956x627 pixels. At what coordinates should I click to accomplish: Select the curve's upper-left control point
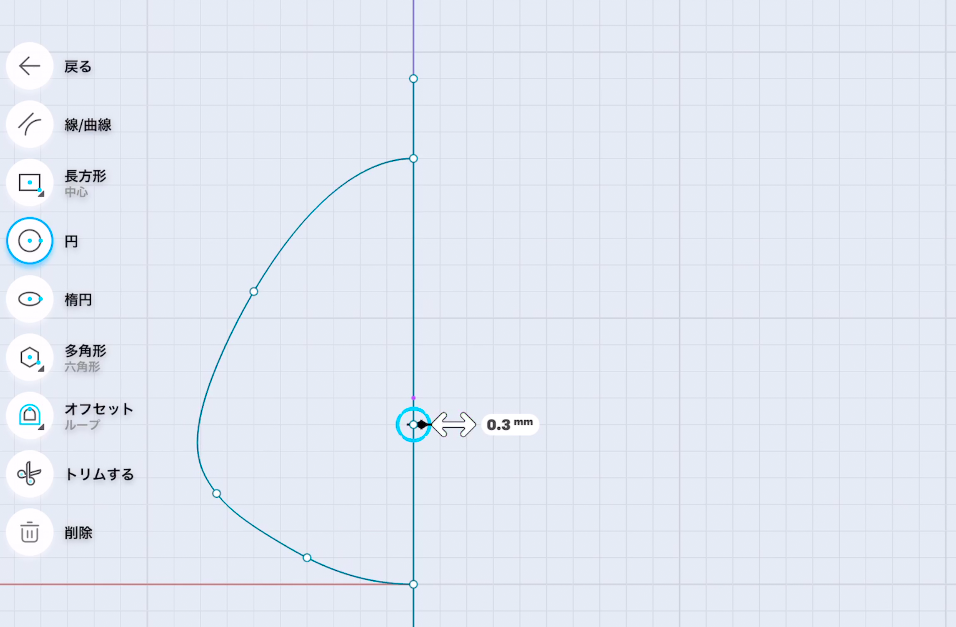click(254, 292)
